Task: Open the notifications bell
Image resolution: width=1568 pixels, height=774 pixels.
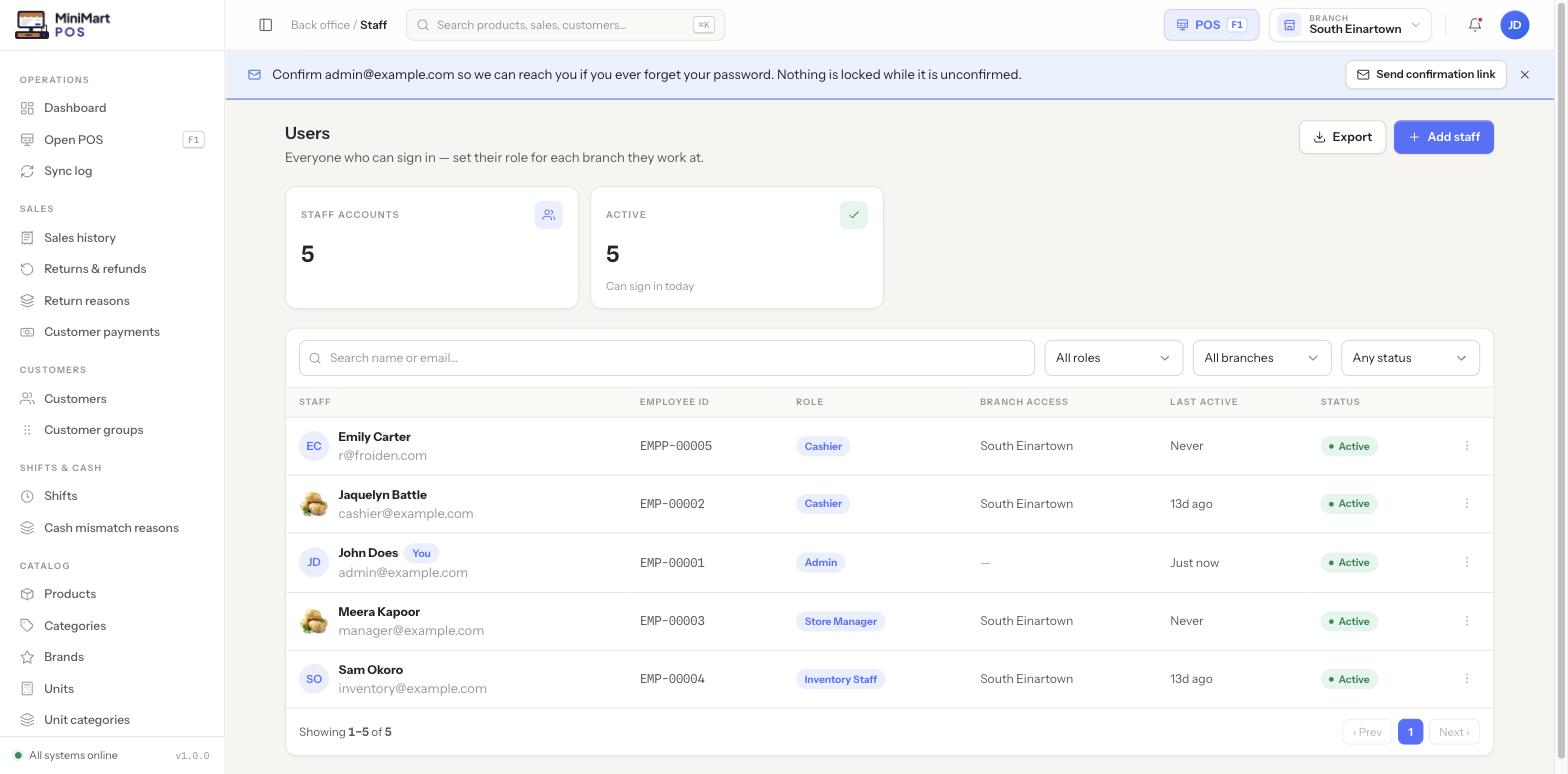Action: (x=1475, y=25)
